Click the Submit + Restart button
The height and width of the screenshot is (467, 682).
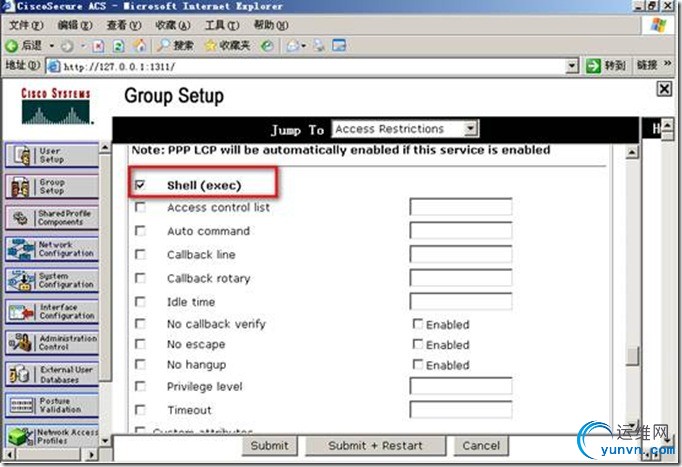(x=375, y=446)
